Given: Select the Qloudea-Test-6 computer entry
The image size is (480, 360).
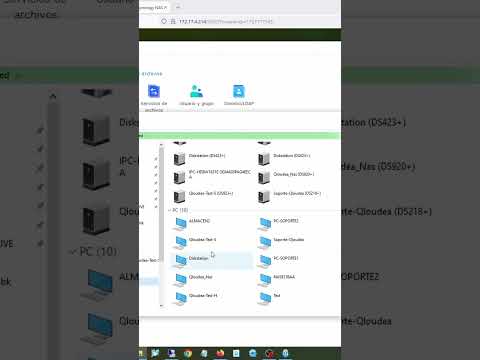Looking at the screenshot, I should tap(195, 242).
